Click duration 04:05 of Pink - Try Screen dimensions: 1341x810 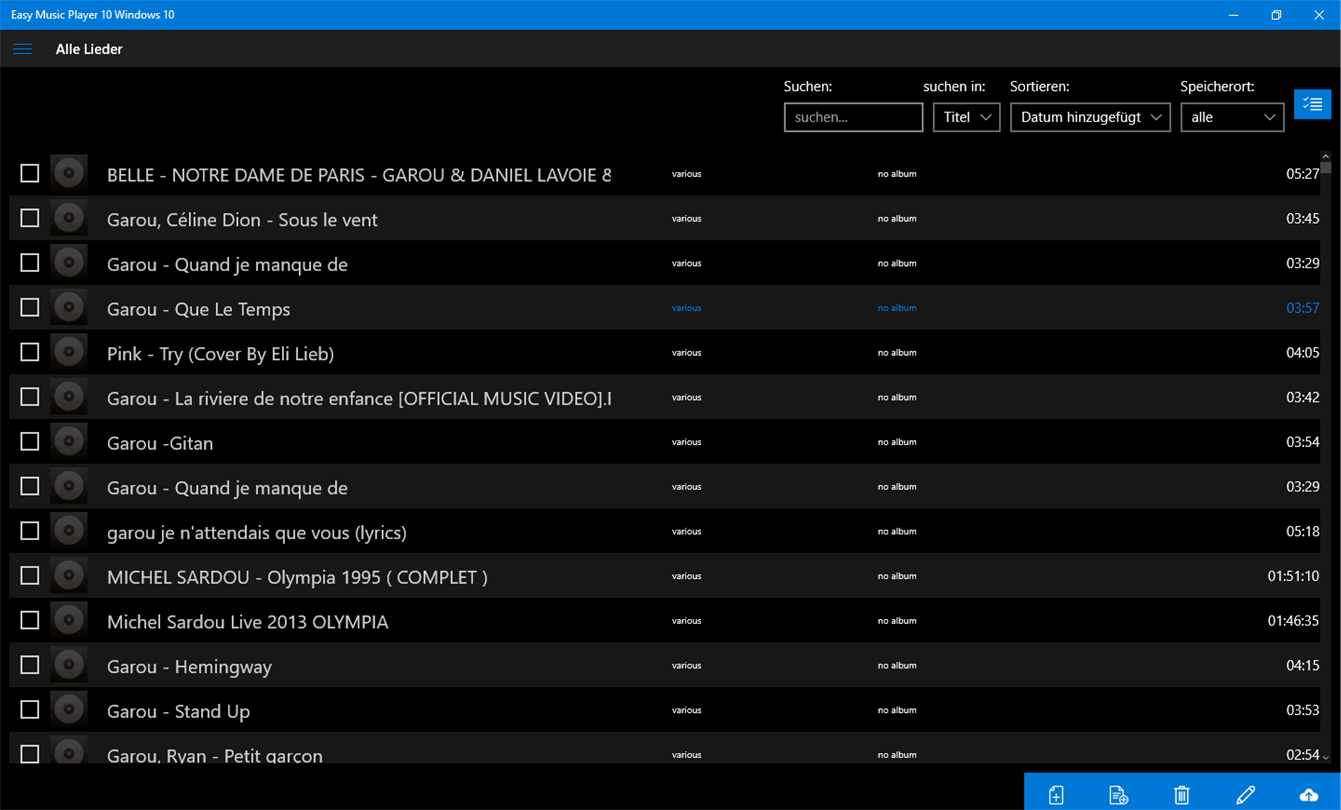coord(1302,353)
